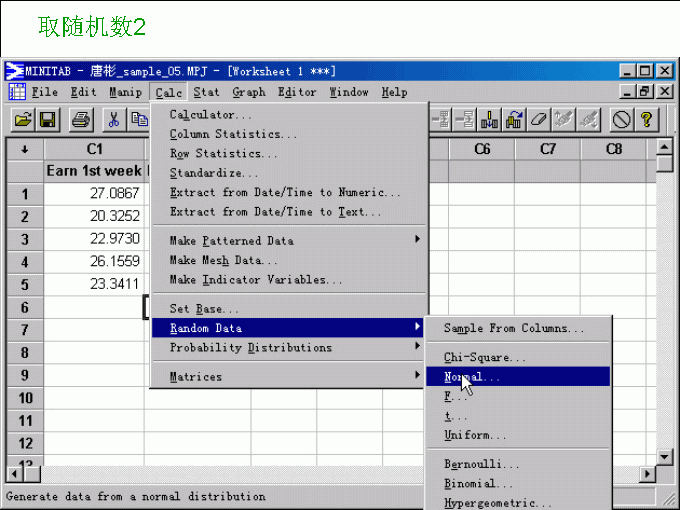Select Chi-Square... menu entry
680x510 pixels.
pyautogui.click(x=484, y=357)
